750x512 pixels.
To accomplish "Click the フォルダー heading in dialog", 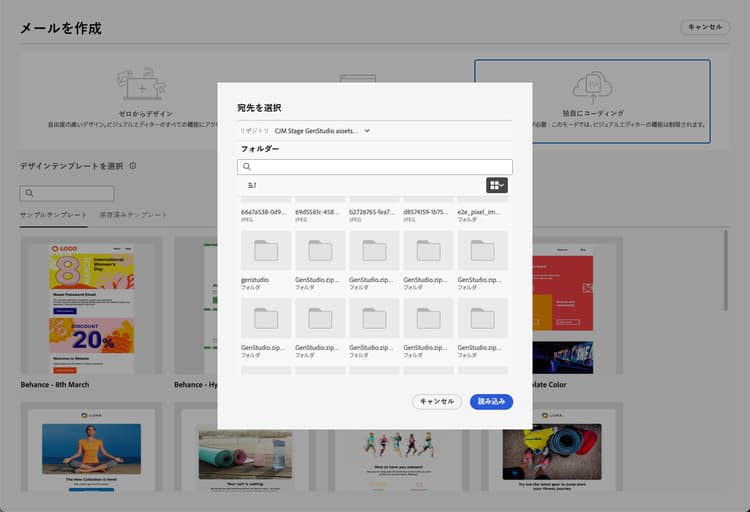I will pyautogui.click(x=260, y=149).
